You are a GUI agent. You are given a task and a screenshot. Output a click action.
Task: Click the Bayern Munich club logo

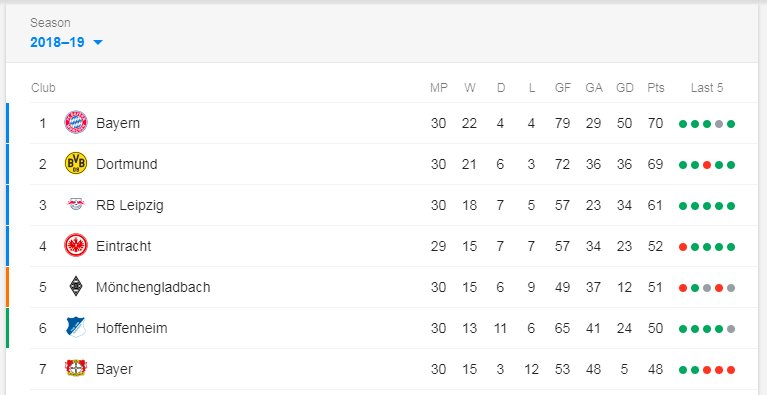[x=76, y=122]
